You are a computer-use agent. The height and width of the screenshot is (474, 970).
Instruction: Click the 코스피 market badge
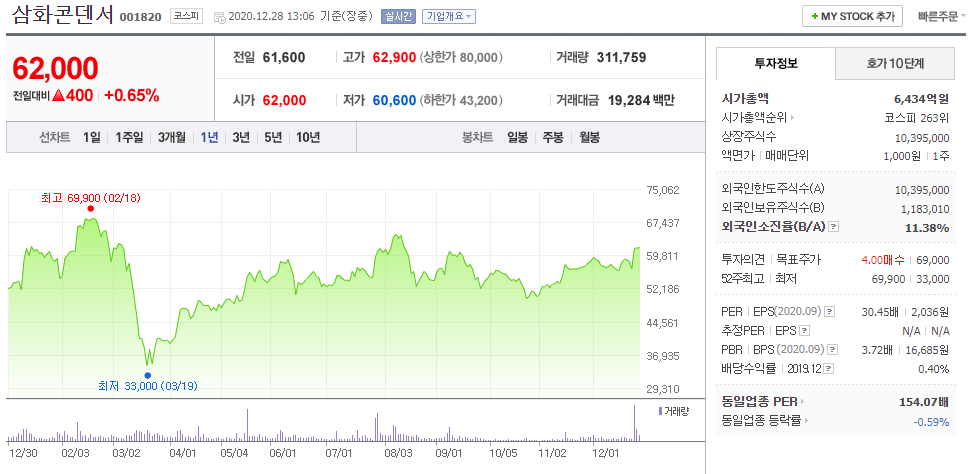(x=186, y=17)
